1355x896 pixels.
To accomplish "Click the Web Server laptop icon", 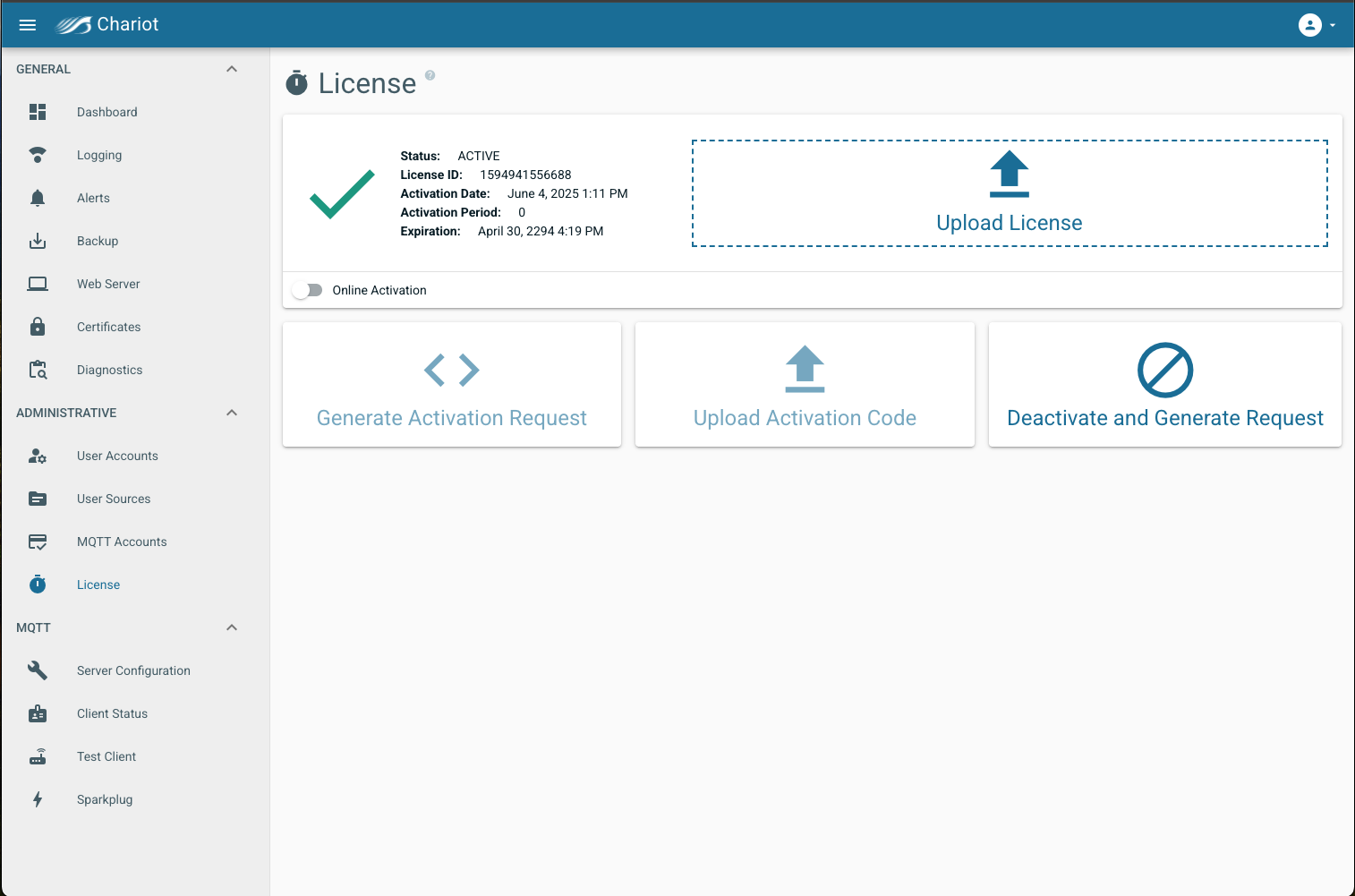I will pyautogui.click(x=38, y=284).
